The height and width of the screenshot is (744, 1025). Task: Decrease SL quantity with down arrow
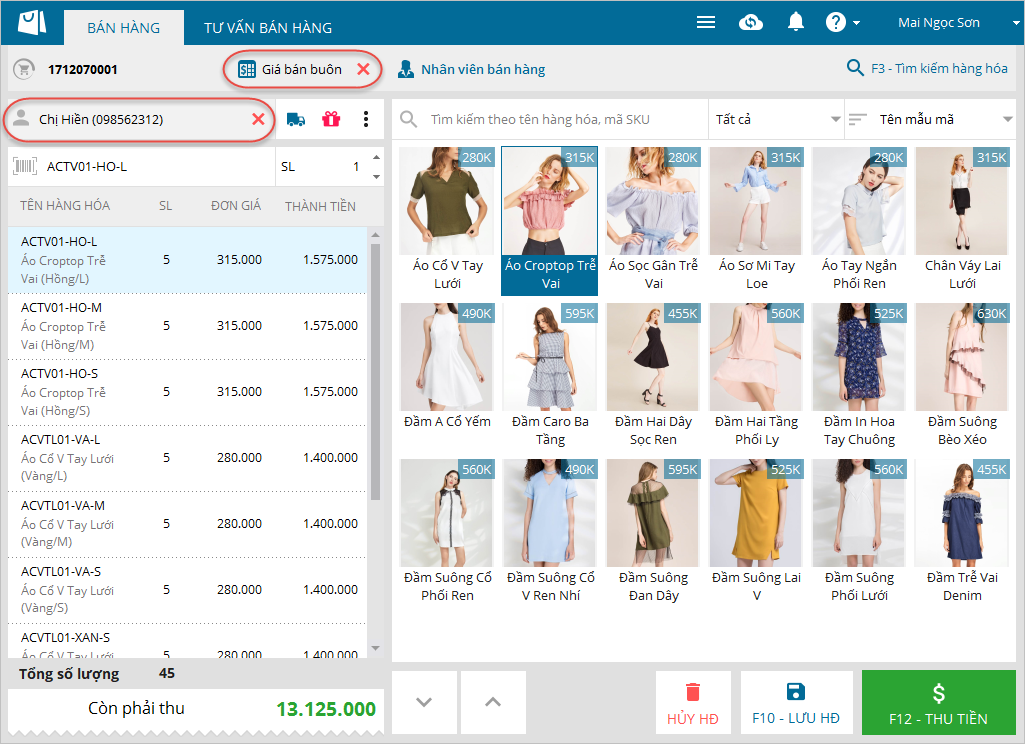[376, 176]
